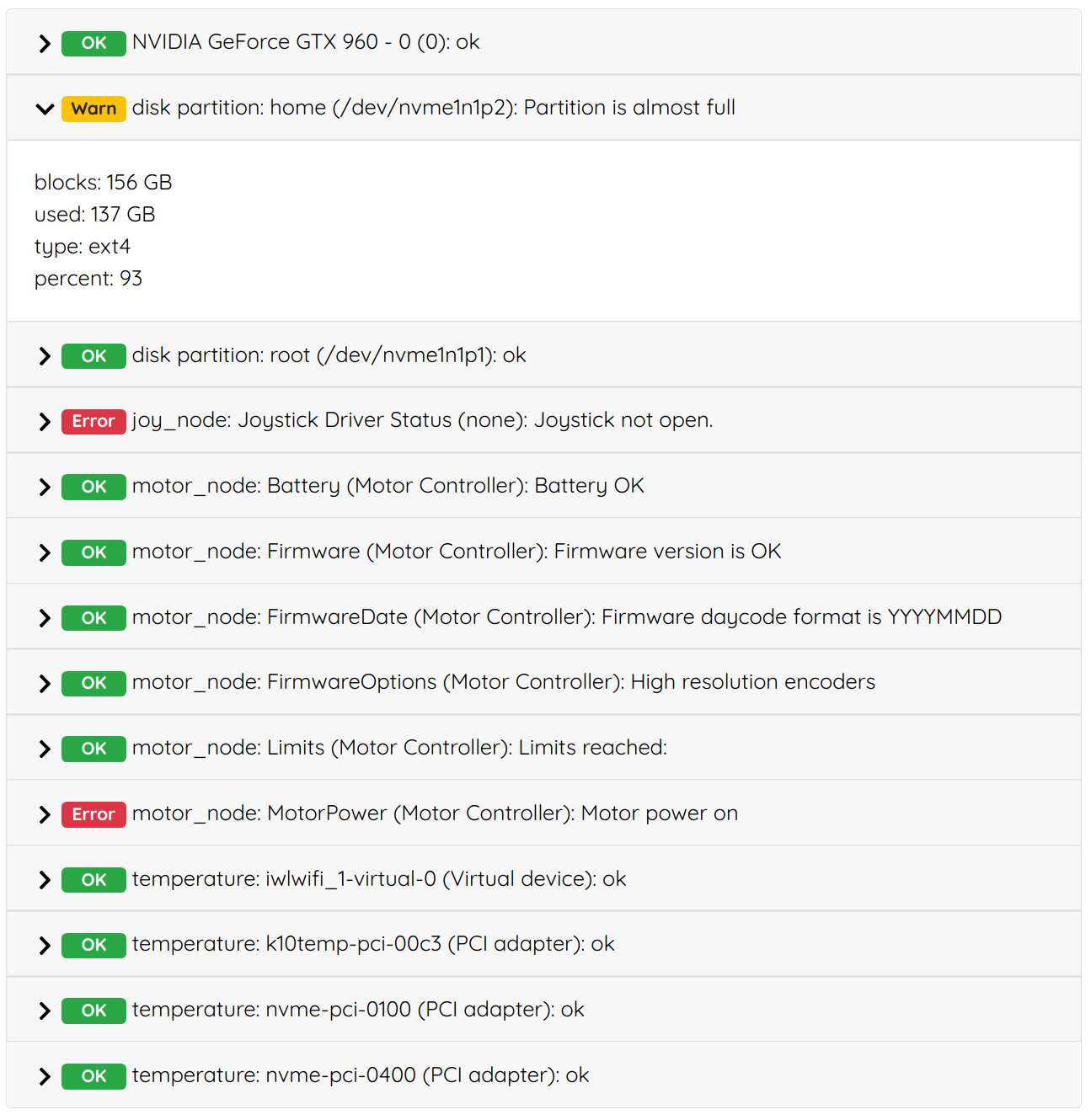The image size is (1091, 1120).
Task: Click the OK badge on the root partition row
Action: (x=93, y=355)
